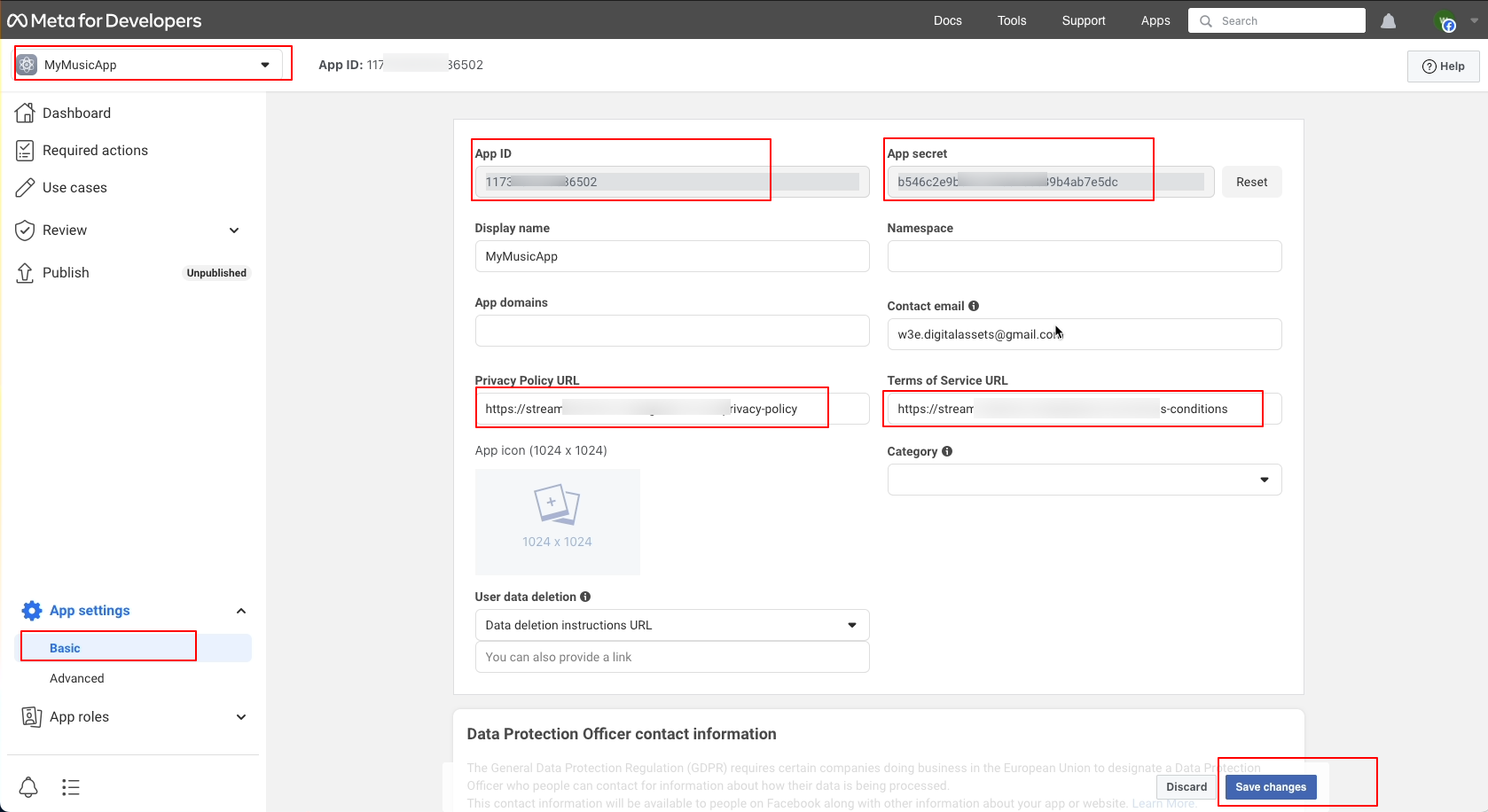Open the activity list icon at sidebar bottom

coord(71,787)
